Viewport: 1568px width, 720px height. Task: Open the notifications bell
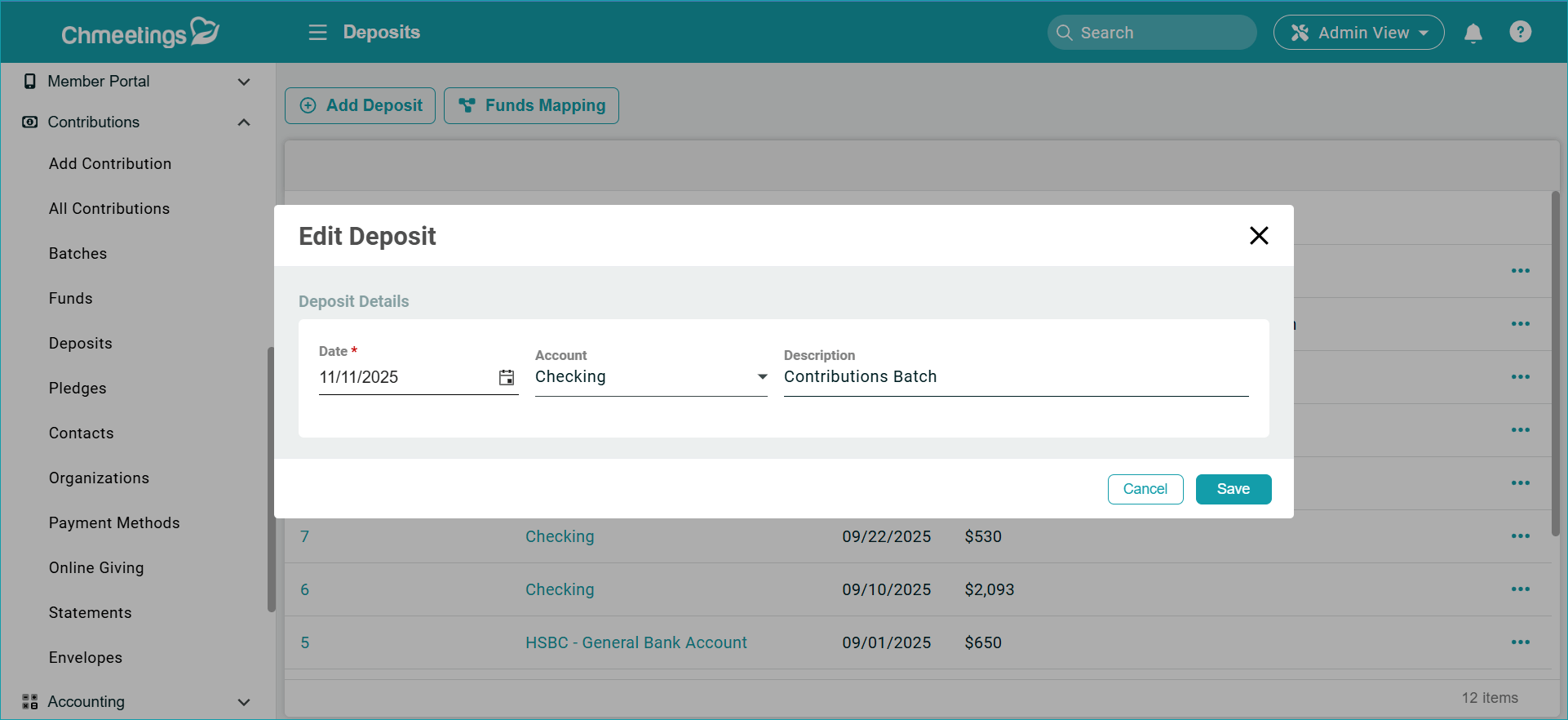1473,33
